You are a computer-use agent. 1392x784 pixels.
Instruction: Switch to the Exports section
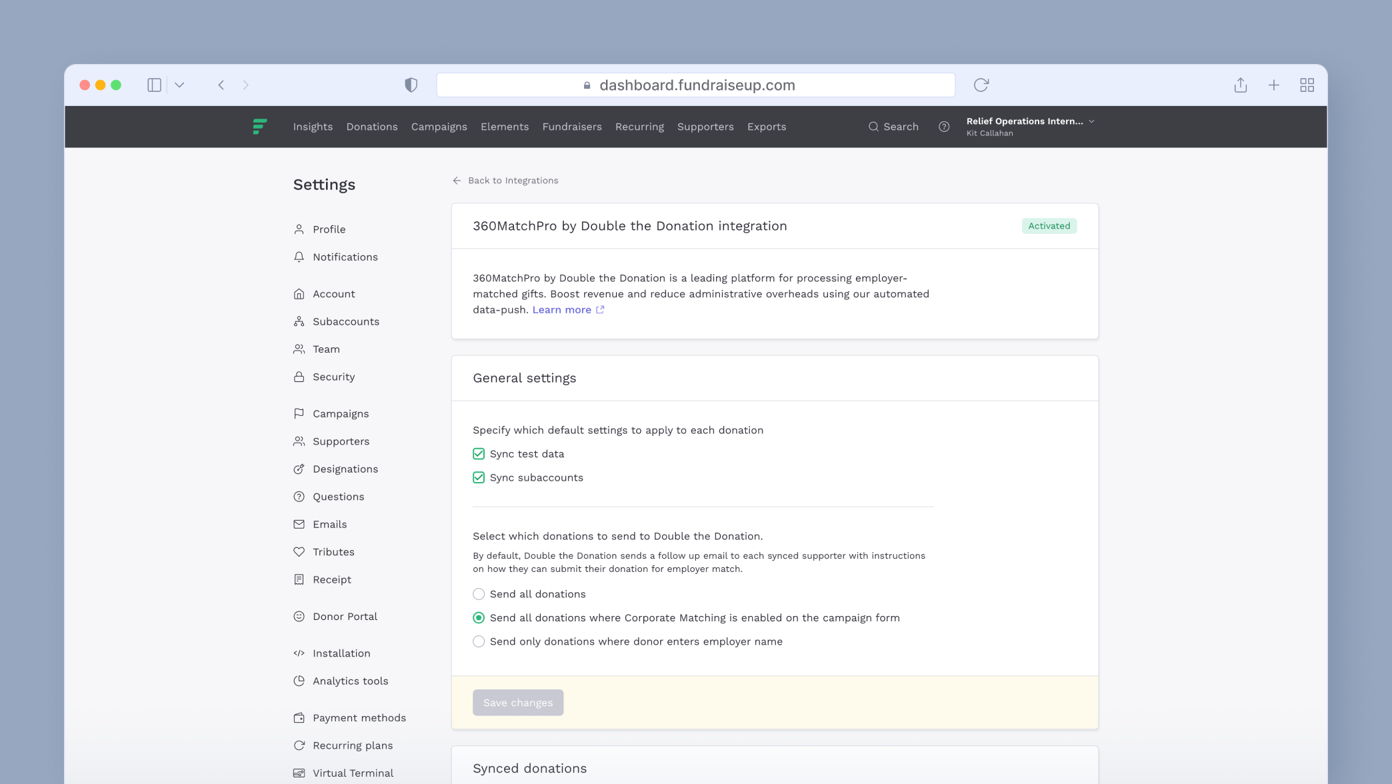pos(766,126)
